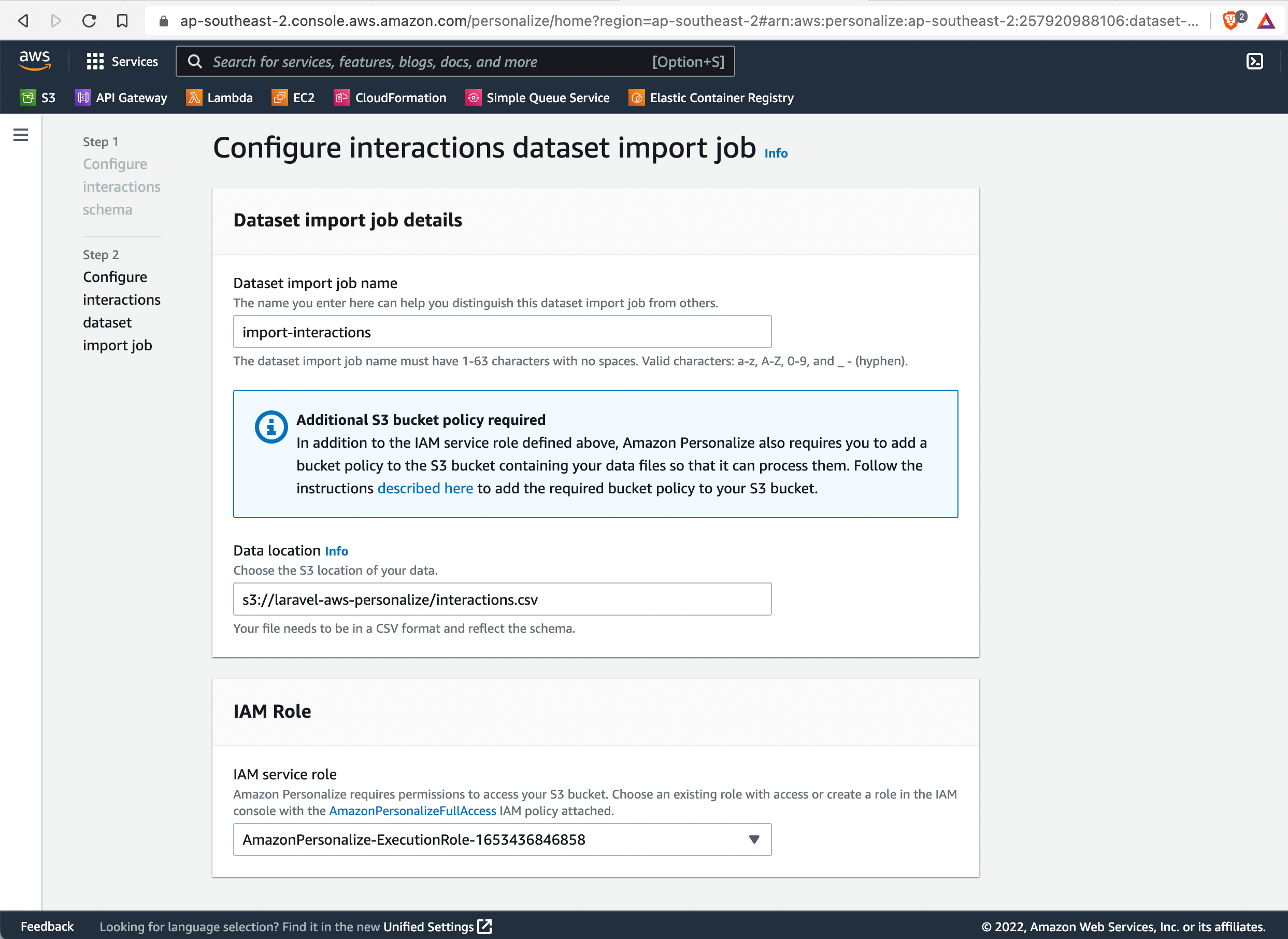This screenshot has height=939, width=1288.
Task: Click the Dataset import job name field
Action: pyautogui.click(x=502, y=331)
